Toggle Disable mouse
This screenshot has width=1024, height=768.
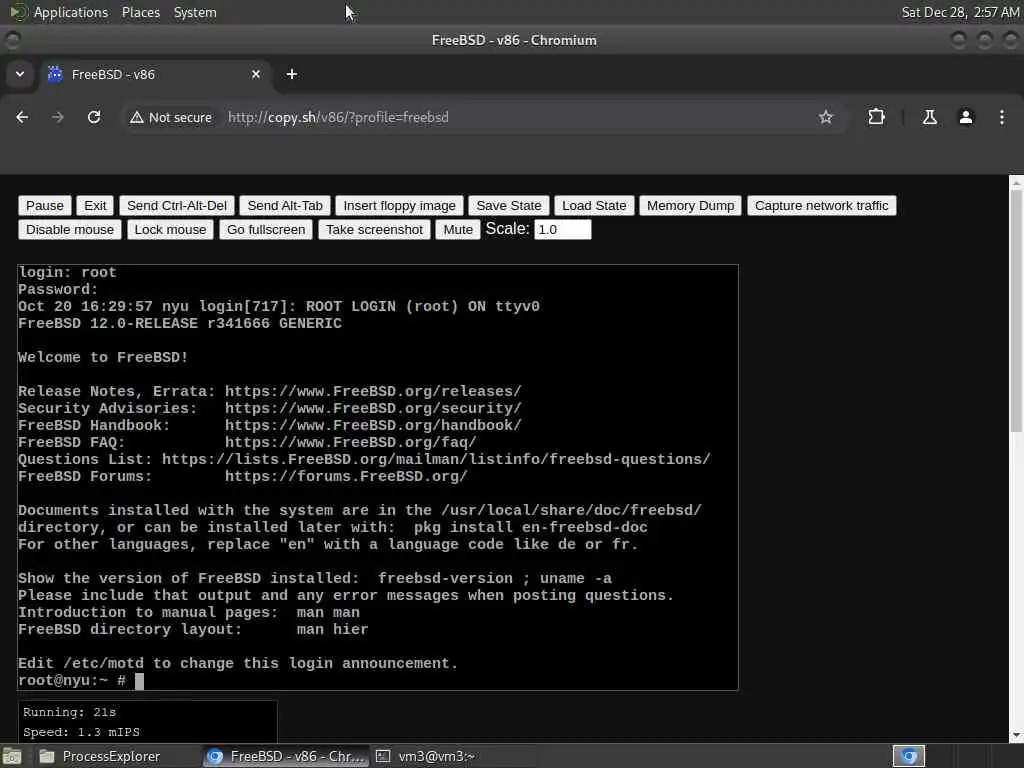coord(70,230)
